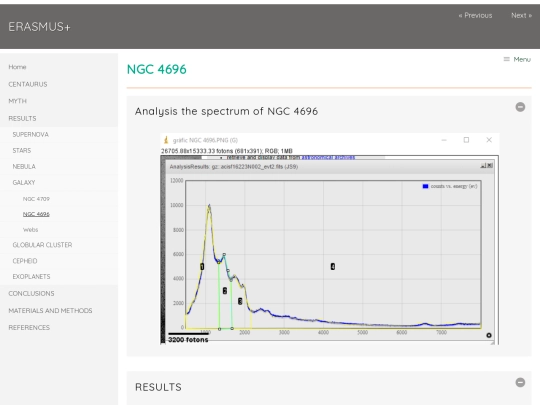Click the ERASMUS+ site title
The width and height of the screenshot is (540, 405).
tap(39, 27)
